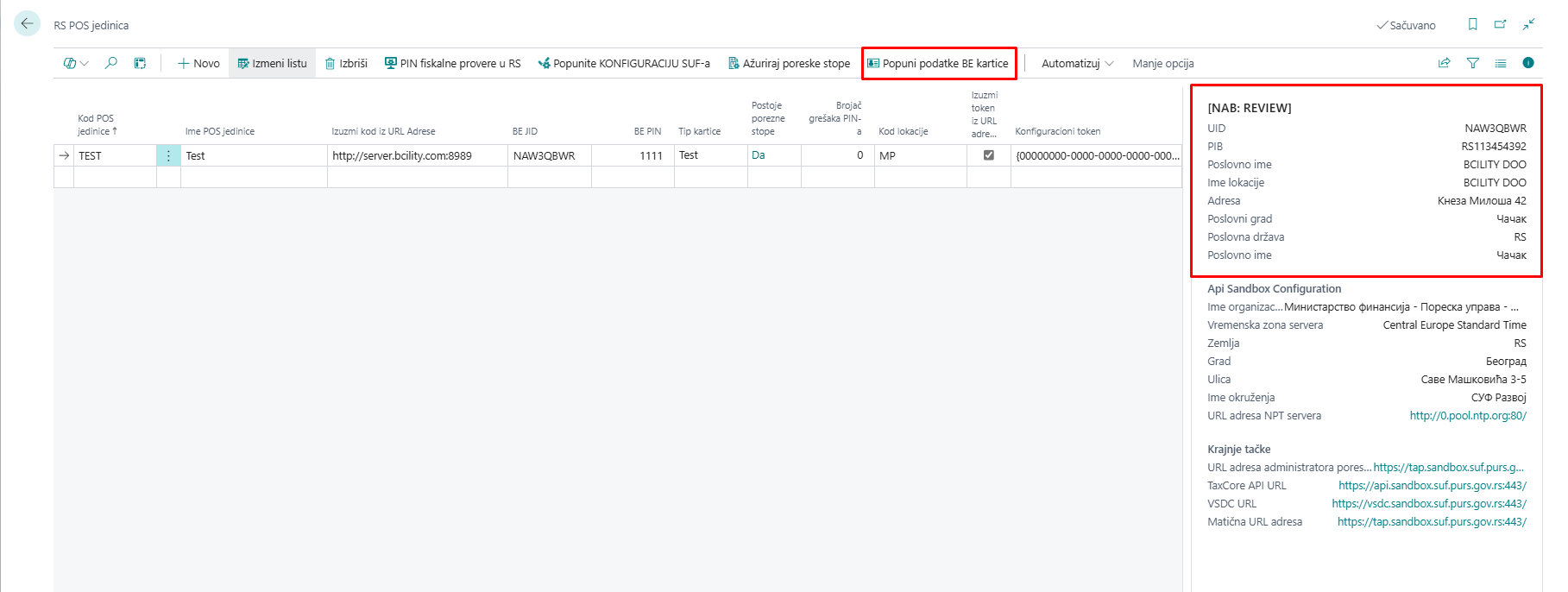The width and height of the screenshot is (1568, 592).
Task: Toggle the Izuzmi token iz URL checkbox
Action: click(x=988, y=155)
